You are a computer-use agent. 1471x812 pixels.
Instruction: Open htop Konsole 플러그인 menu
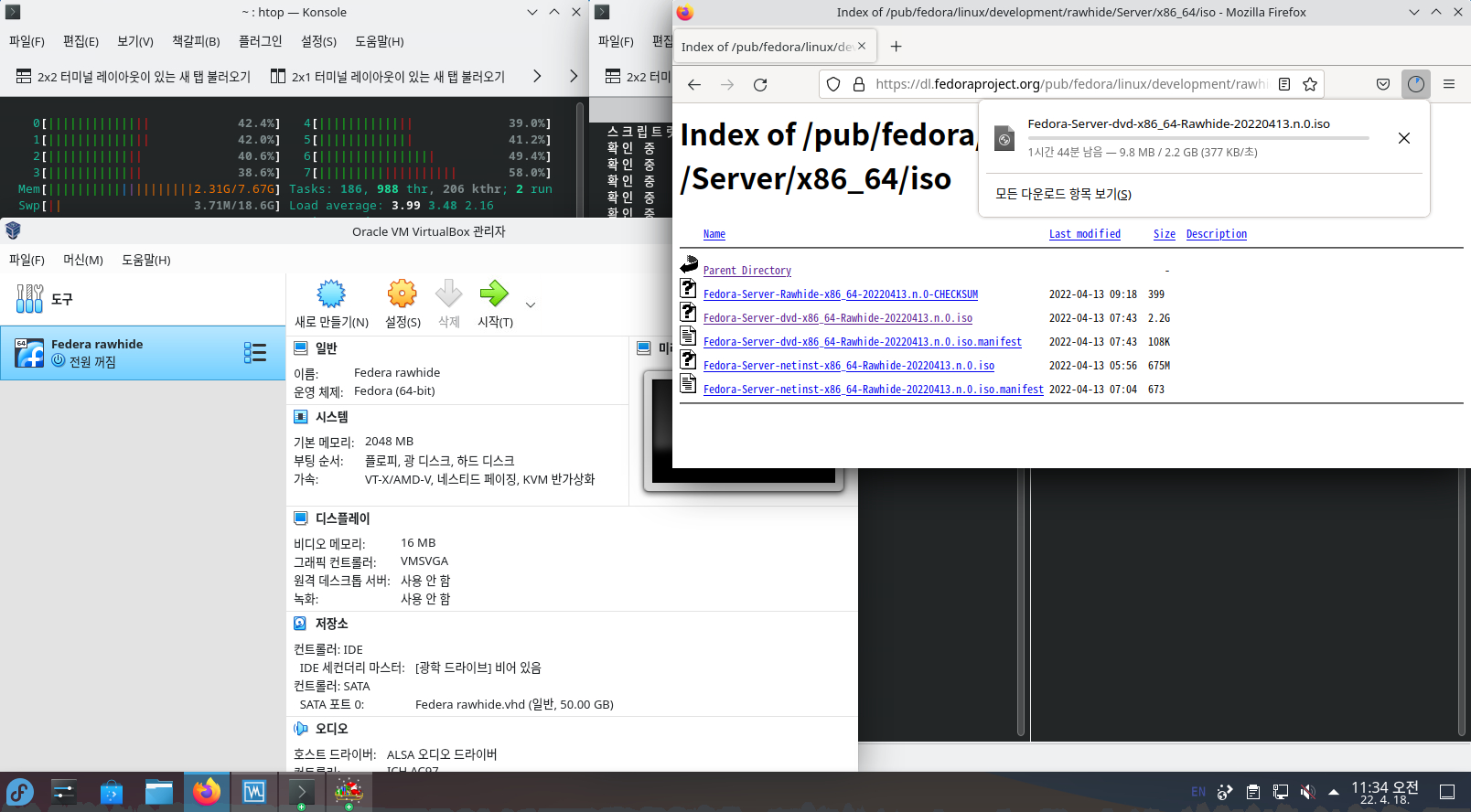[x=261, y=41]
